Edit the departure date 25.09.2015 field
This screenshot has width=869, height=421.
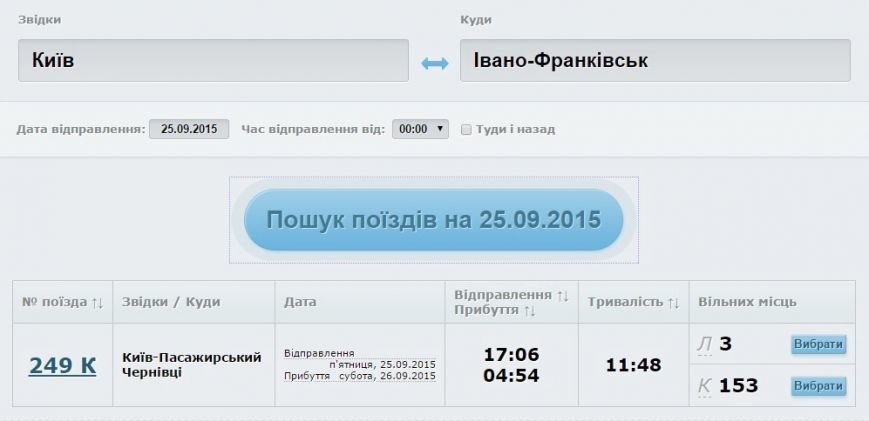point(189,129)
